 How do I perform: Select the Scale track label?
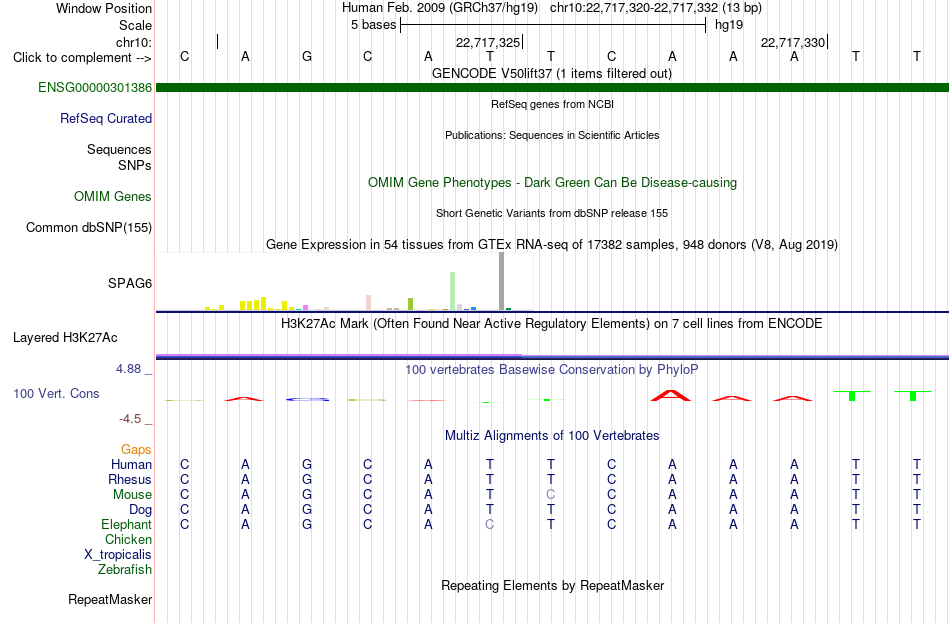135,25
